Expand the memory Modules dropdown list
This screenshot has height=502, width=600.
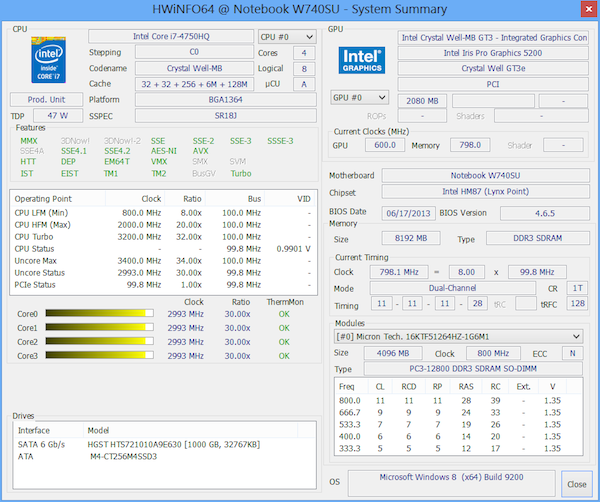(x=458, y=337)
